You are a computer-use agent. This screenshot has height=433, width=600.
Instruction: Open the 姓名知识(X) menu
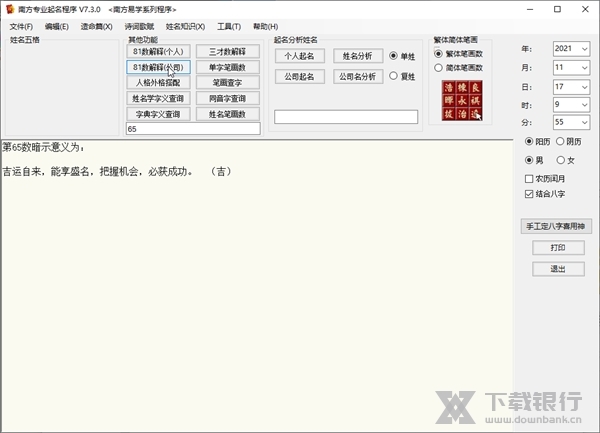click(x=185, y=26)
